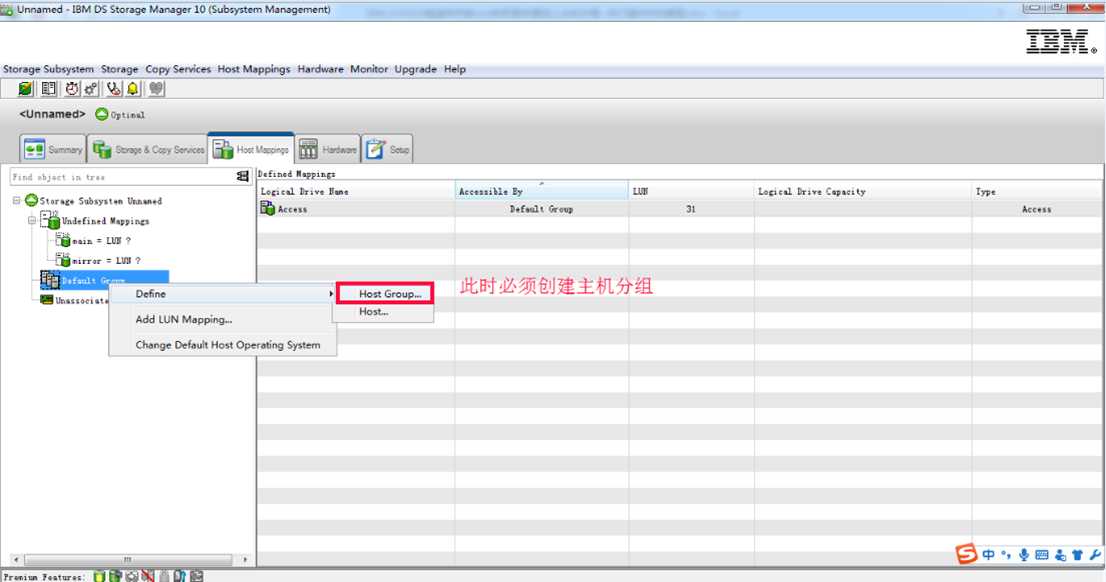Image resolution: width=1106 pixels, height=582 pixels.
Task: Open the Host Mappings menu
Action: click(x=254, y=69)
